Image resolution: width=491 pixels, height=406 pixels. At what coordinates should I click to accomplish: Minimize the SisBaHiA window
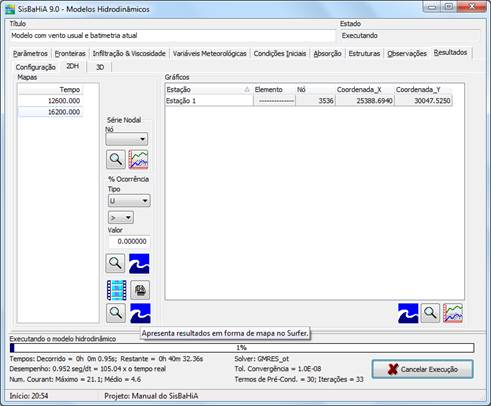coord(432,7)
